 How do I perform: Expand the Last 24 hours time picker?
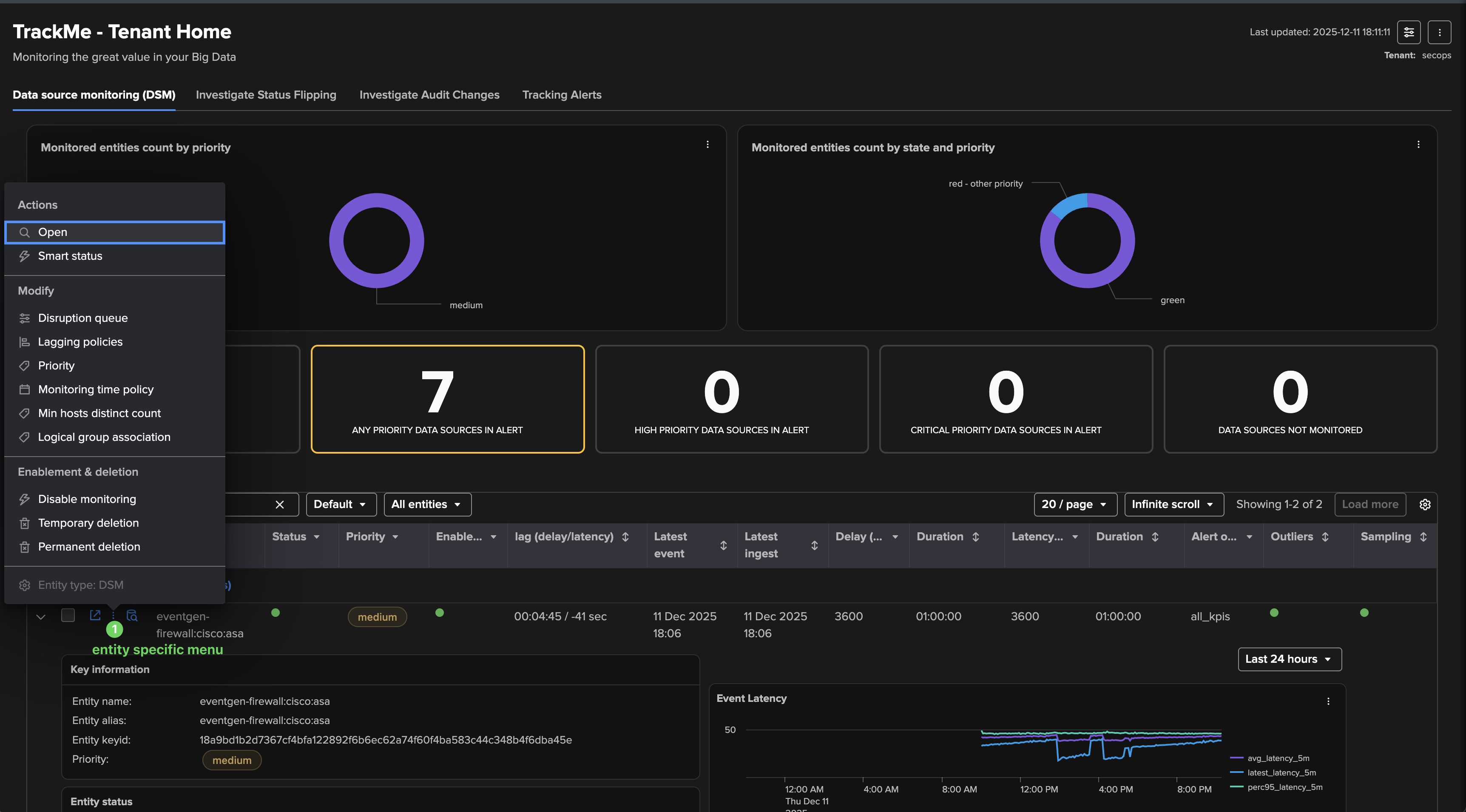pos(1289,659)
